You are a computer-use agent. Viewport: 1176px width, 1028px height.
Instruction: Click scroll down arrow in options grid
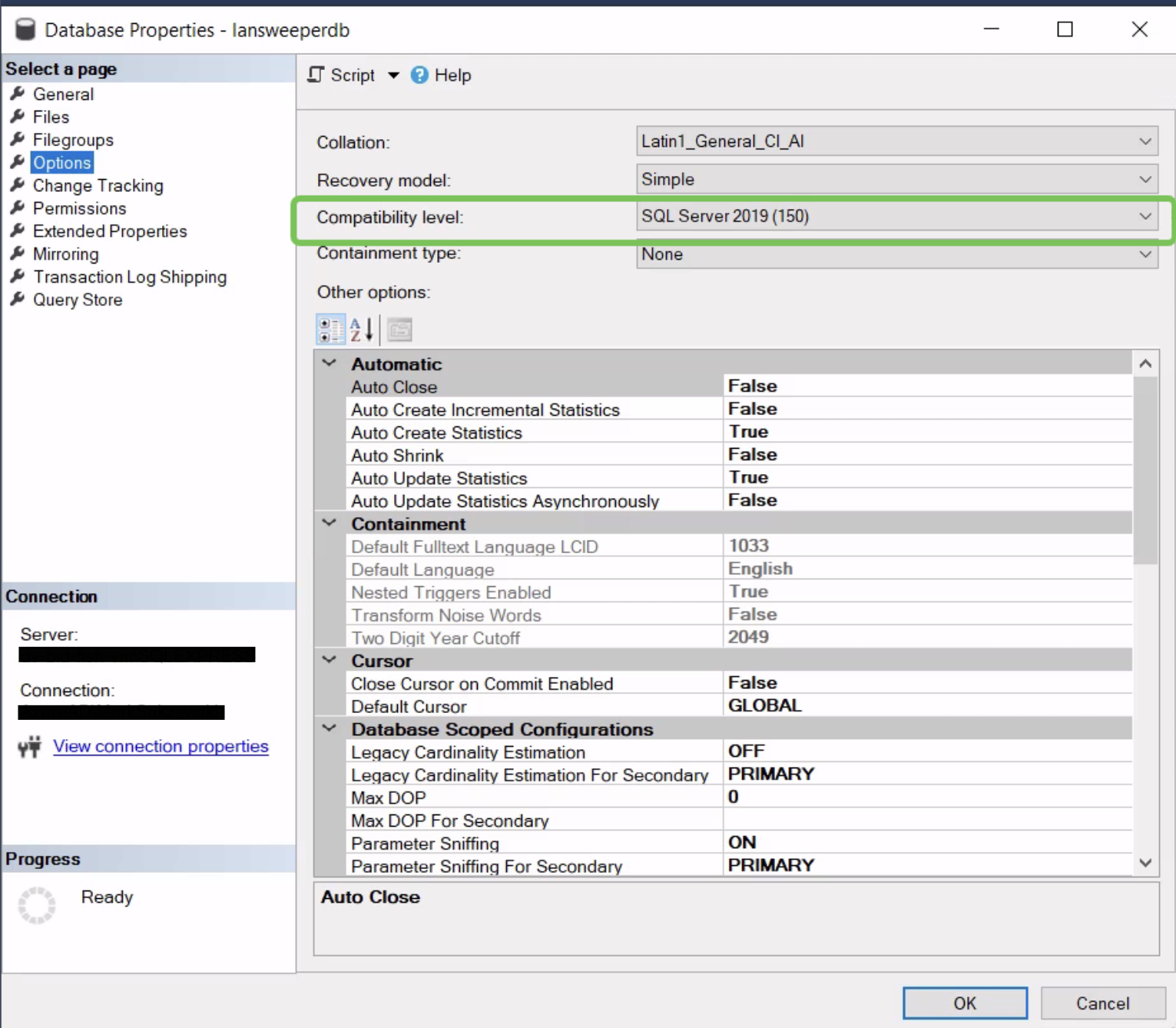tap(1145, 864)
